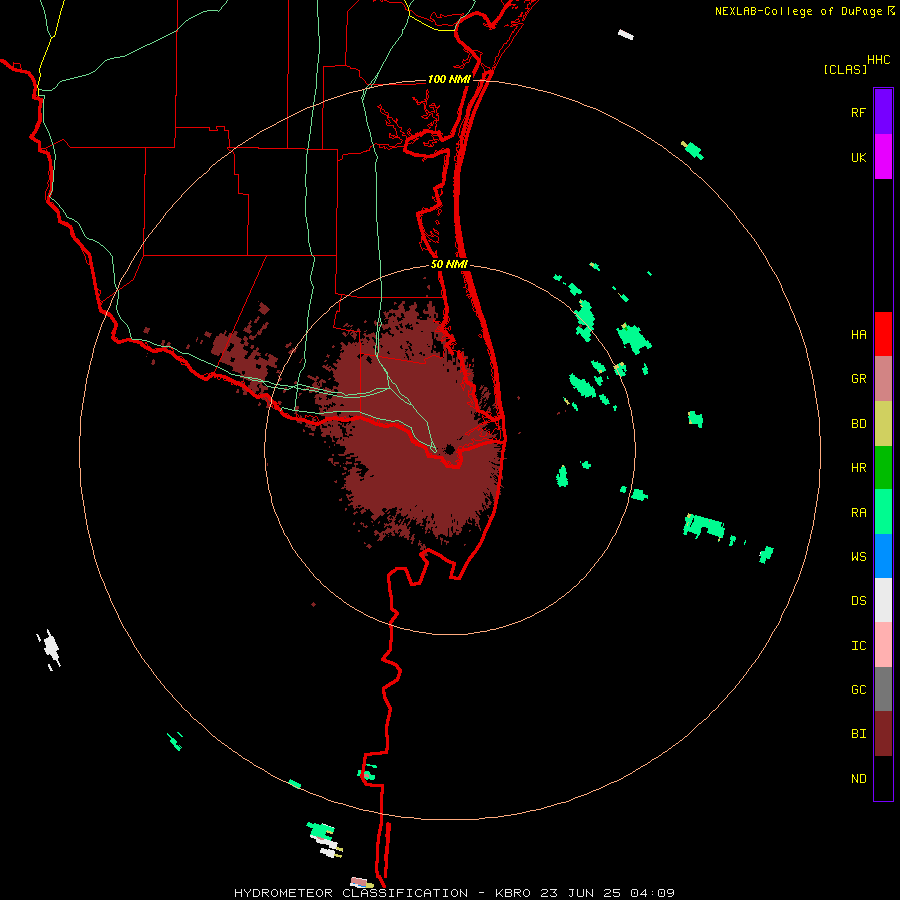Click the UK legend label
This screenshot has width=900, height=900.
point(858,158)
